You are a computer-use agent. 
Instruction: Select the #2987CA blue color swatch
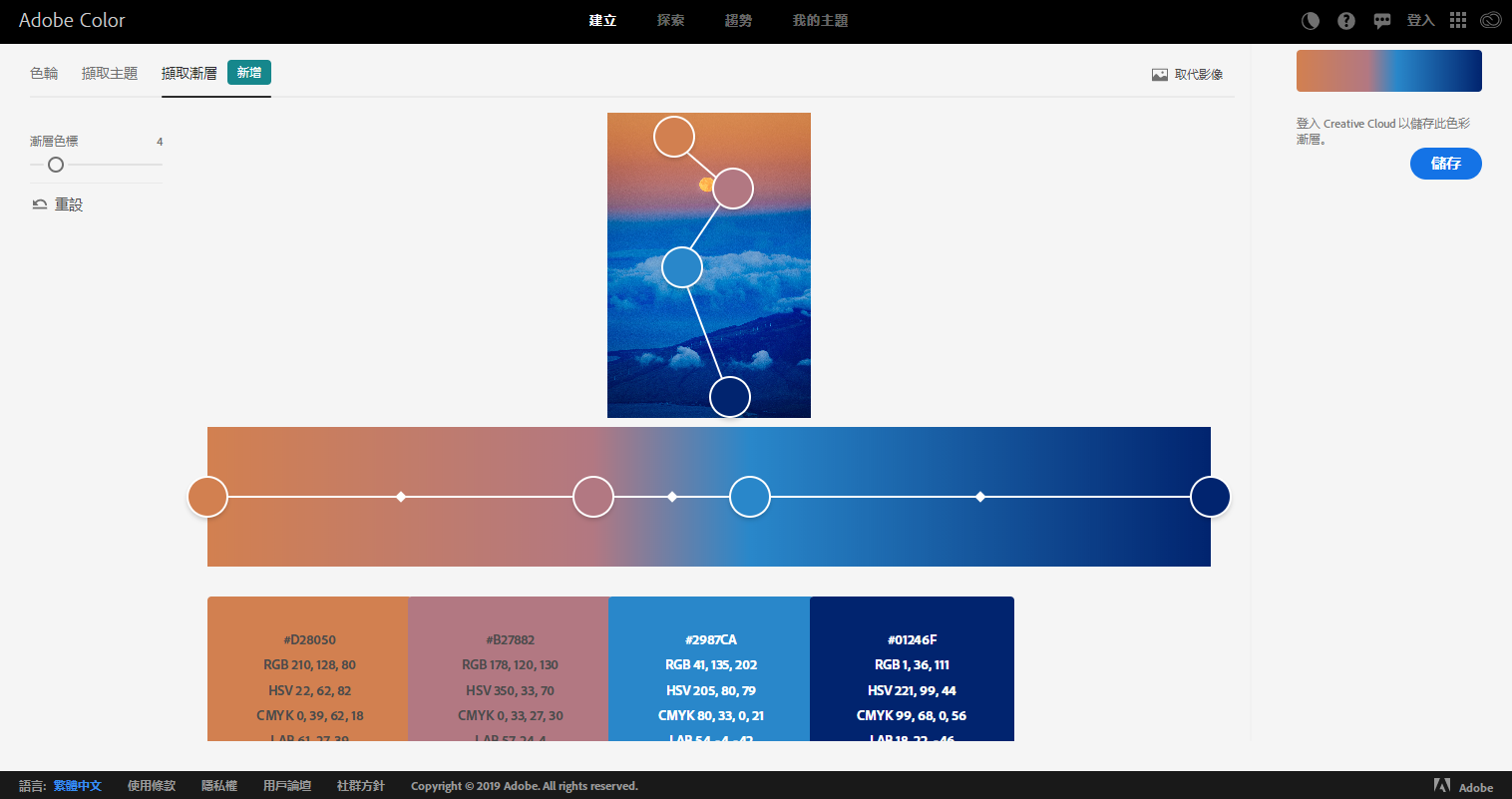[709, 668]
